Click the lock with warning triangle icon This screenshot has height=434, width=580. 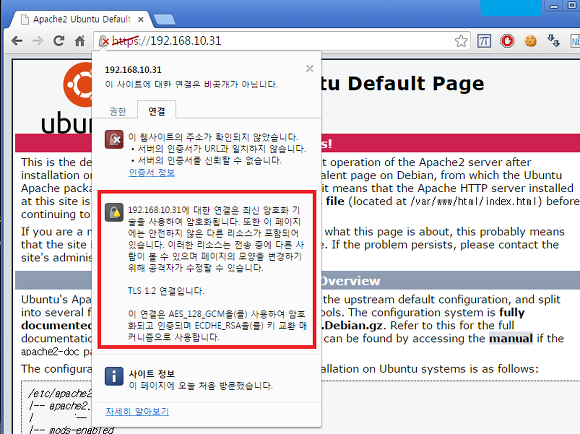114,212
